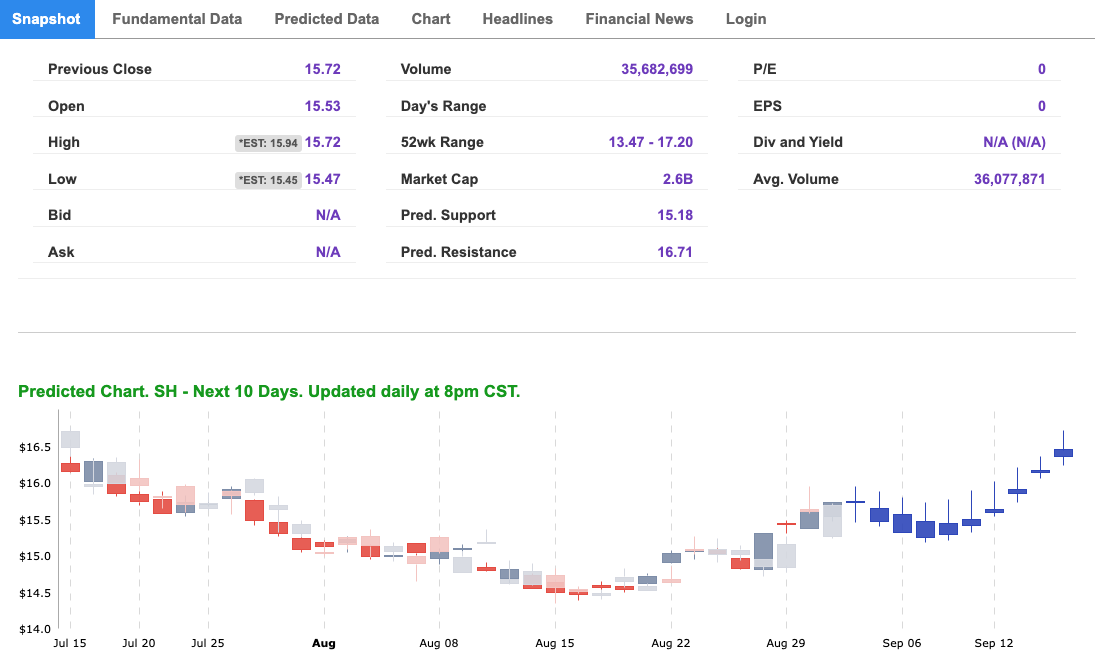Click the Login tab
The height and width of the screenshot is (658, 1095).
tap(745, 18)
